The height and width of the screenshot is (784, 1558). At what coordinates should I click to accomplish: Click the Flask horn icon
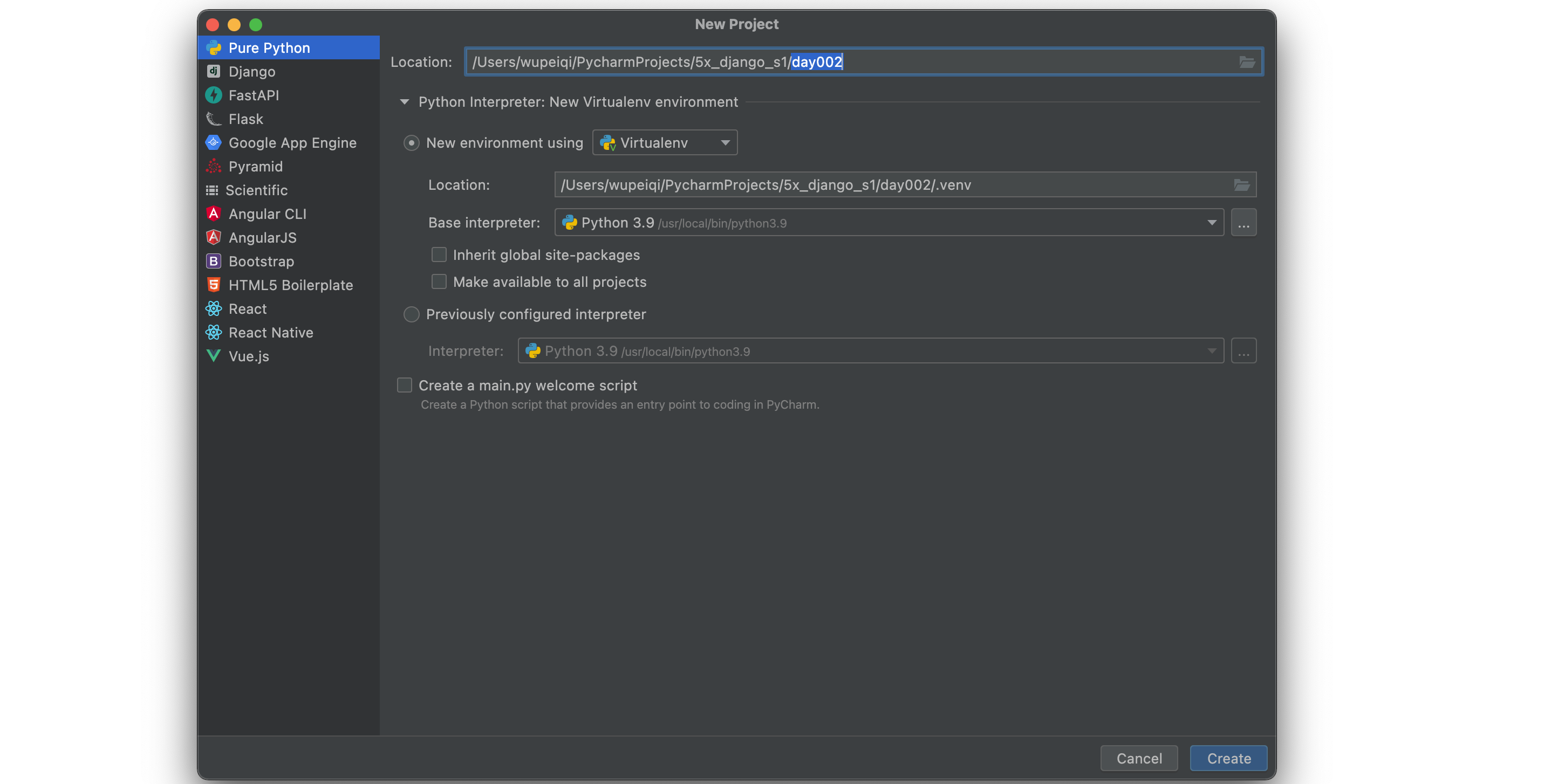[x=213, y=119]
